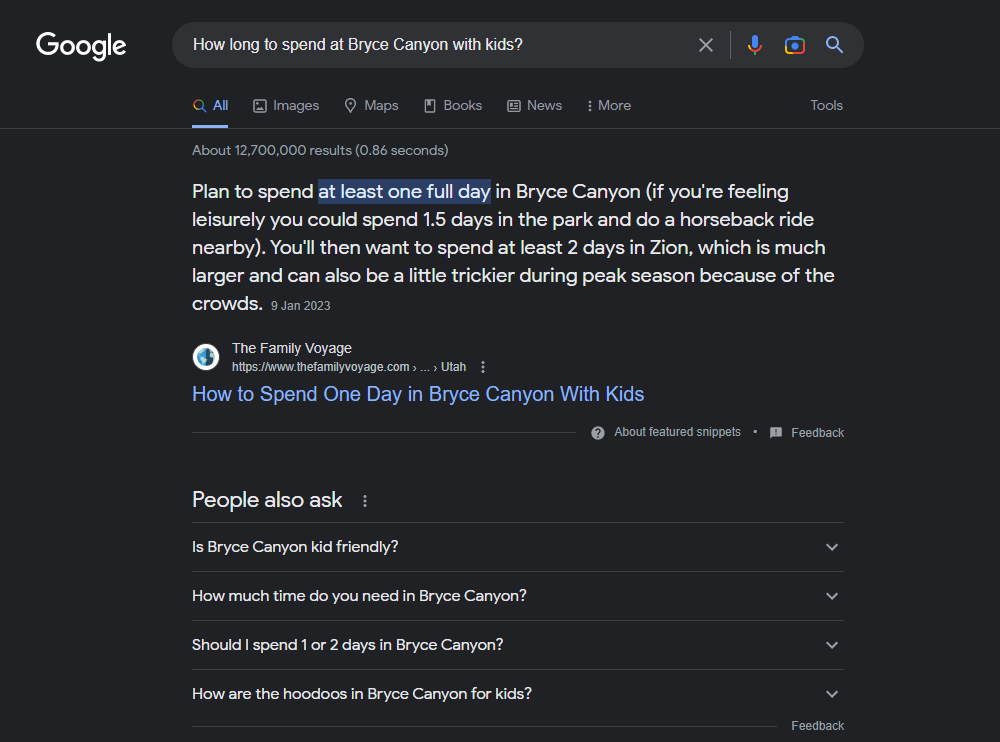Select the All results tab
Screen dimensions: 1000x742
coord(210,106)
